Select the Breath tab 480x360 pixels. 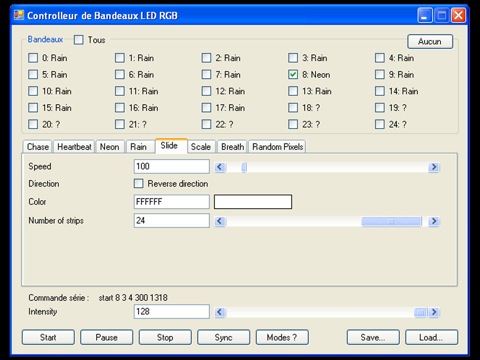coord(232,147)
